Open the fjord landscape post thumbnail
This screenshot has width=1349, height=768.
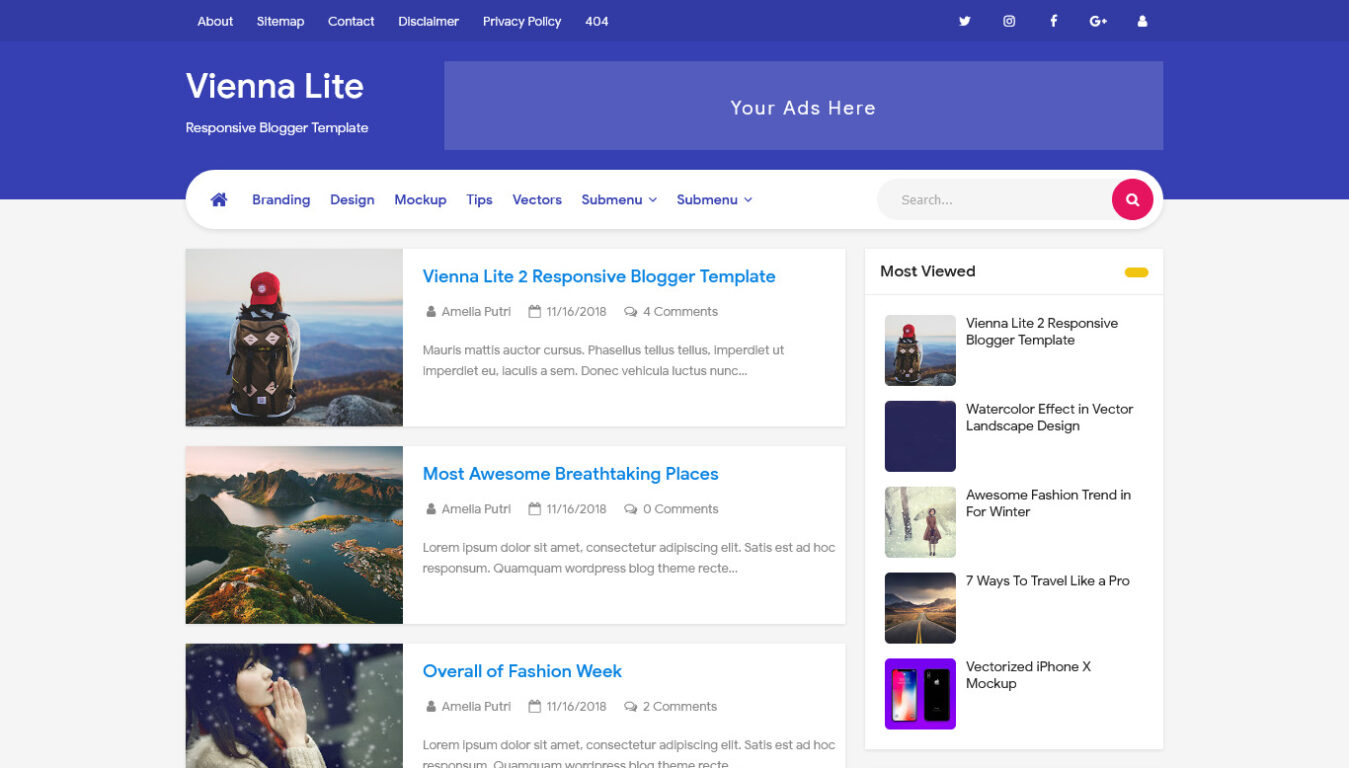point(294,535)
